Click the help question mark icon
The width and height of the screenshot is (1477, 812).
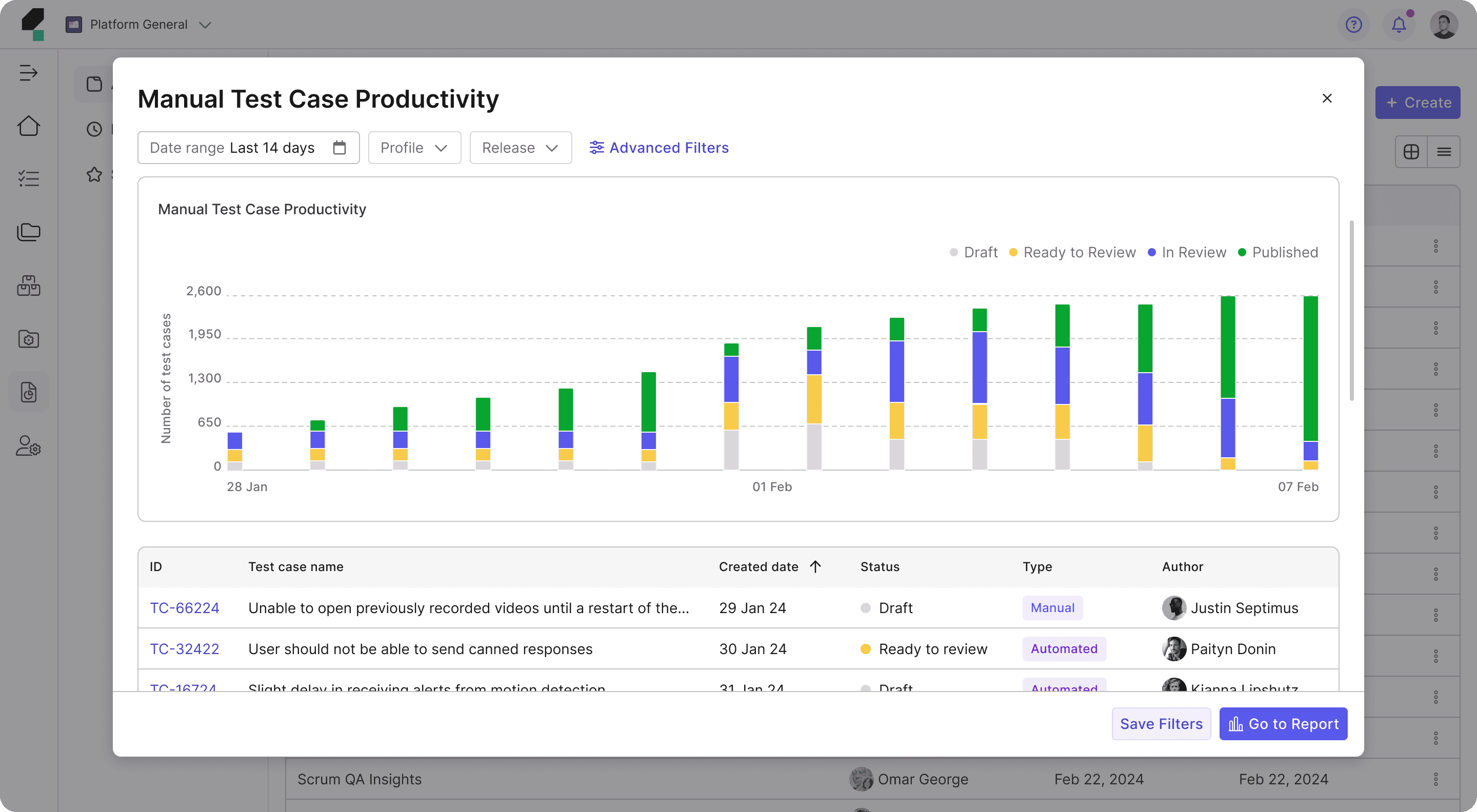(1353, 25)
